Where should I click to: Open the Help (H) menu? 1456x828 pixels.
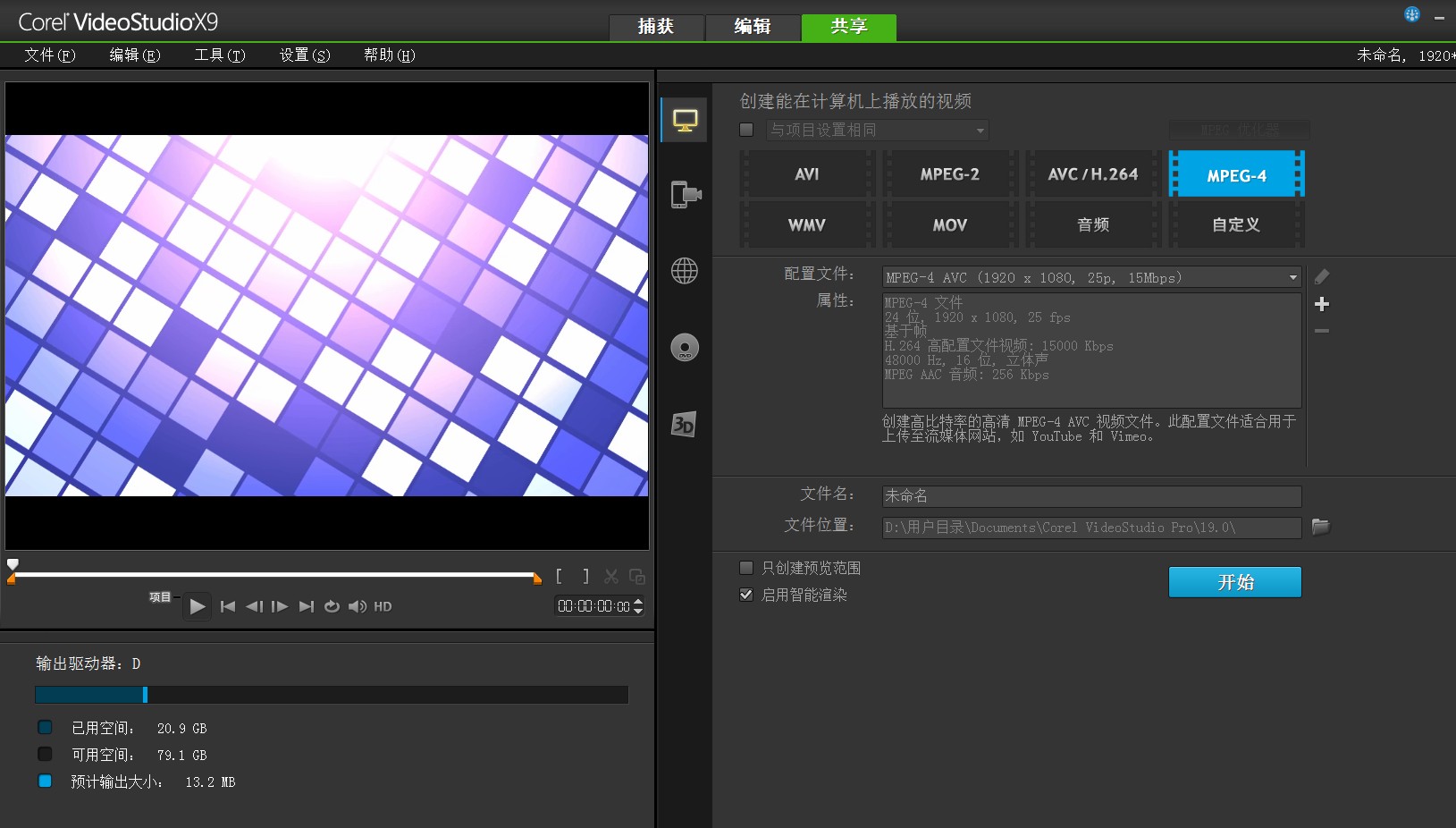tap(389, 55)
